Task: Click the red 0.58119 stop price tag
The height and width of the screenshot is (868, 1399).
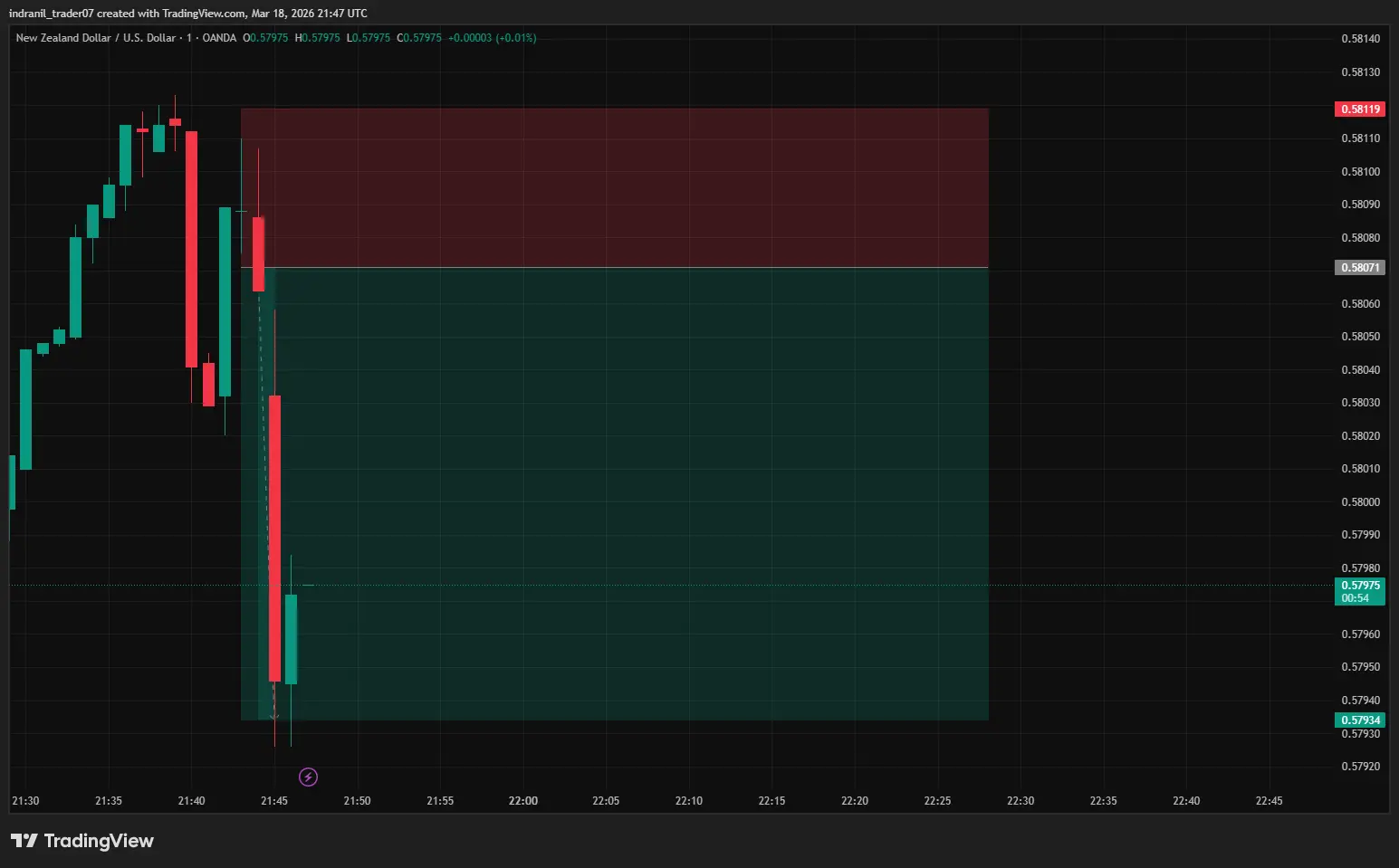Action: pyautogui.click(x=1360, y=110)
